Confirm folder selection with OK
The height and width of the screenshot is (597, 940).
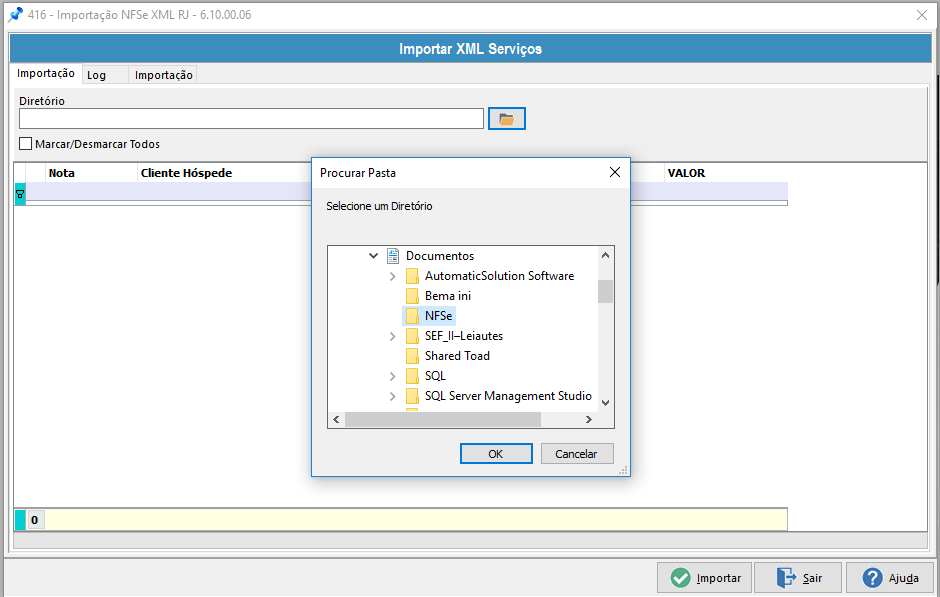pos(496,454)
